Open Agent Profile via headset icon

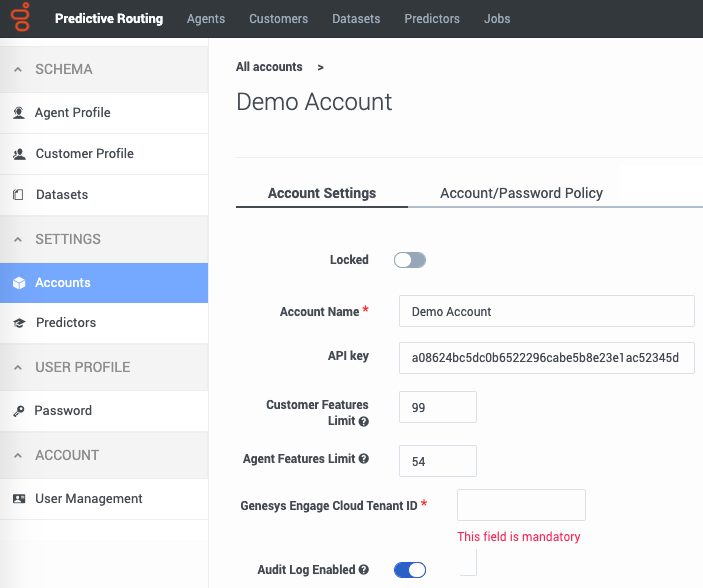click(x=19, y=113)
